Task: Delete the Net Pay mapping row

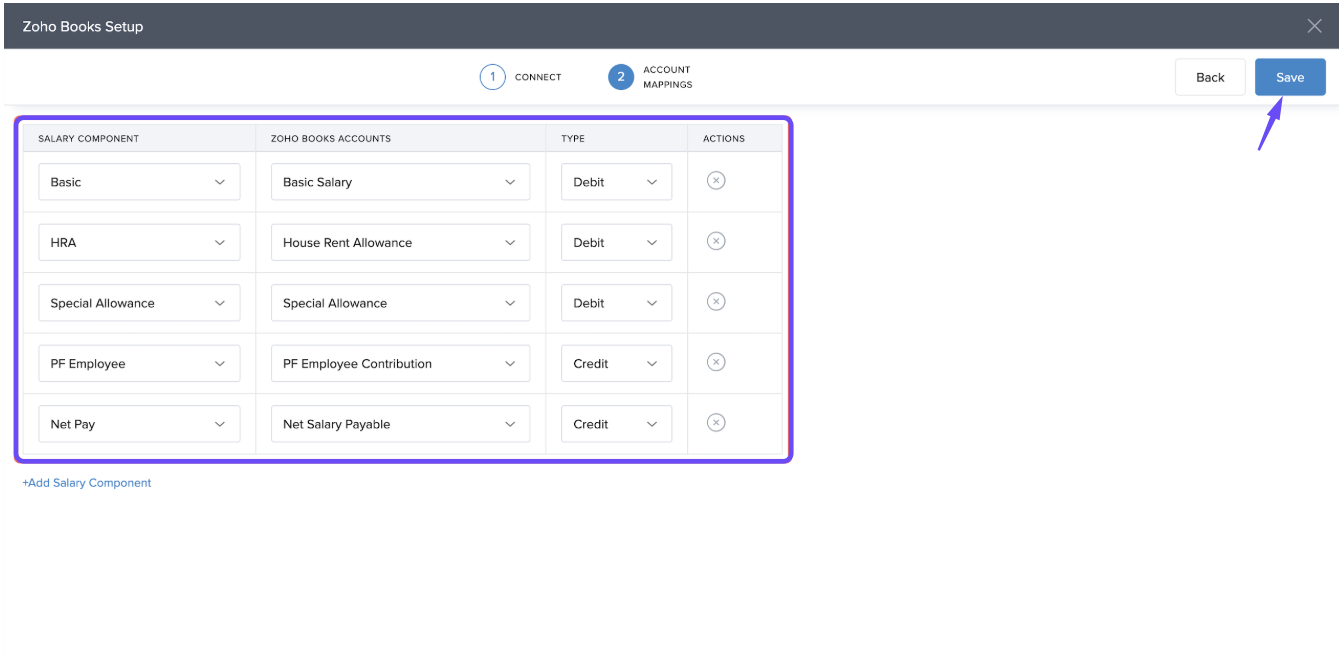Action: coord(716,423)
